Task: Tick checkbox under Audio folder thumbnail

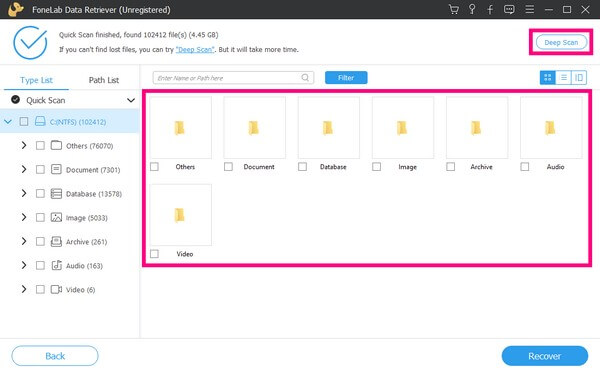Action: point(525,166)
